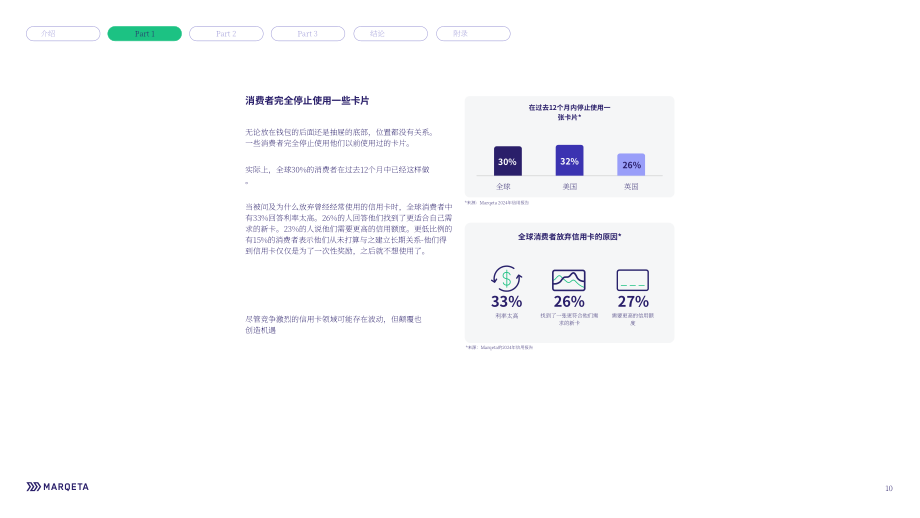Click the 利率太高 caption

[x=506, y=316]
